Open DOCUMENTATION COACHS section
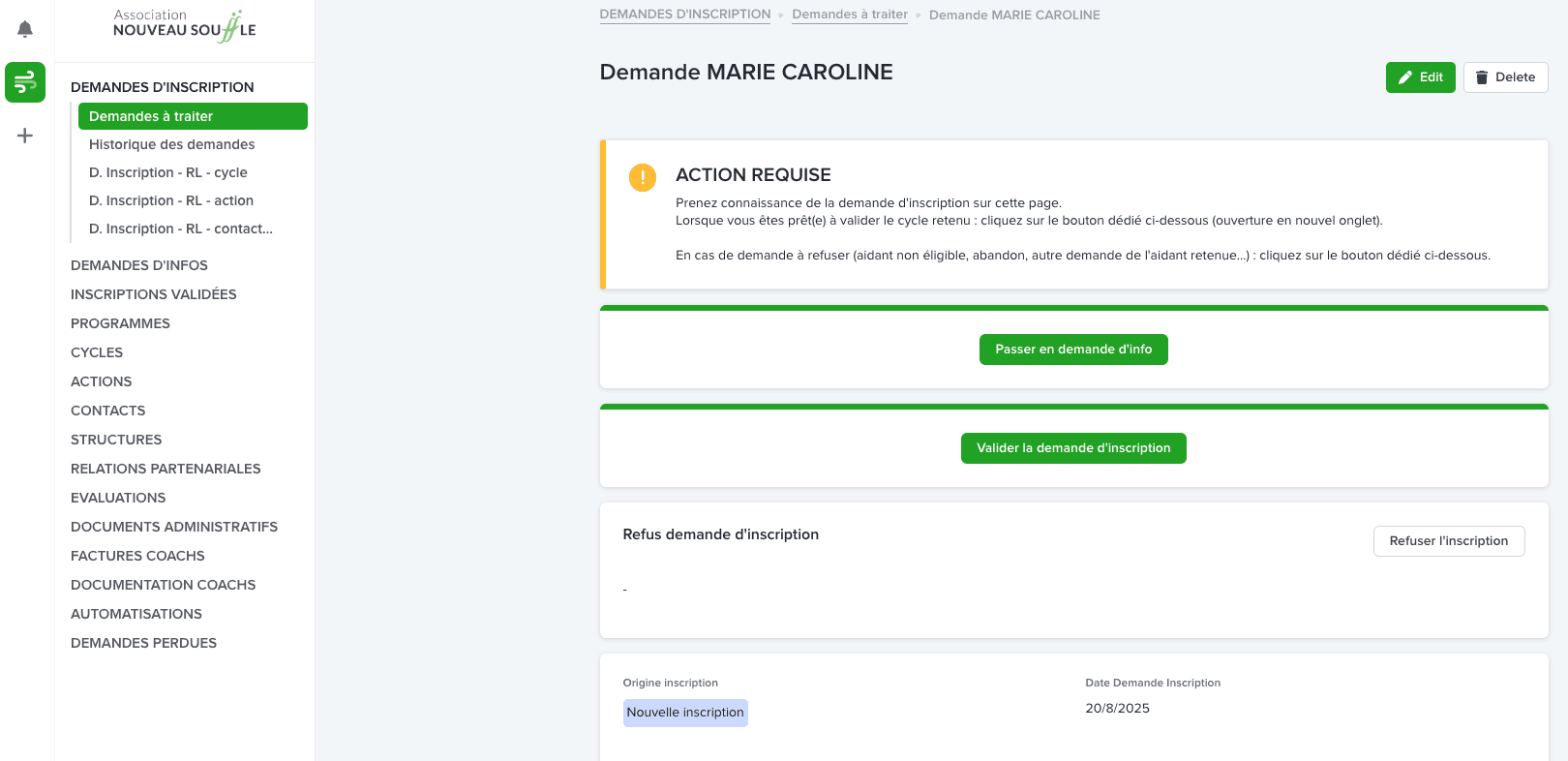Viewport: 1568px width, 761px height. point(164,585)
